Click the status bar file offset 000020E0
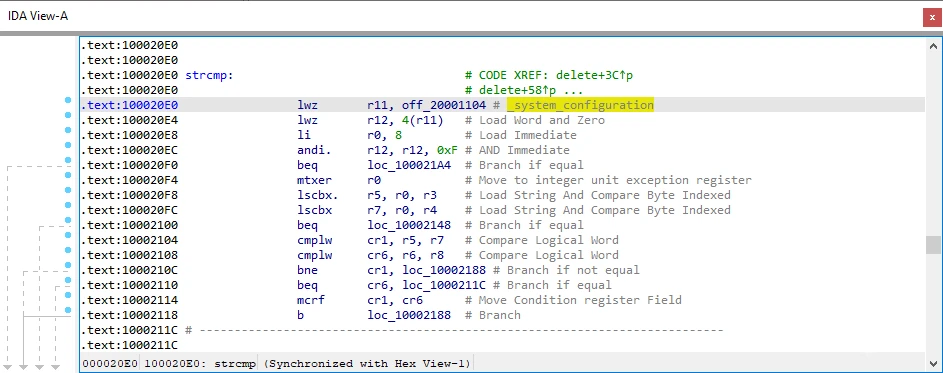 coord(110,363)
